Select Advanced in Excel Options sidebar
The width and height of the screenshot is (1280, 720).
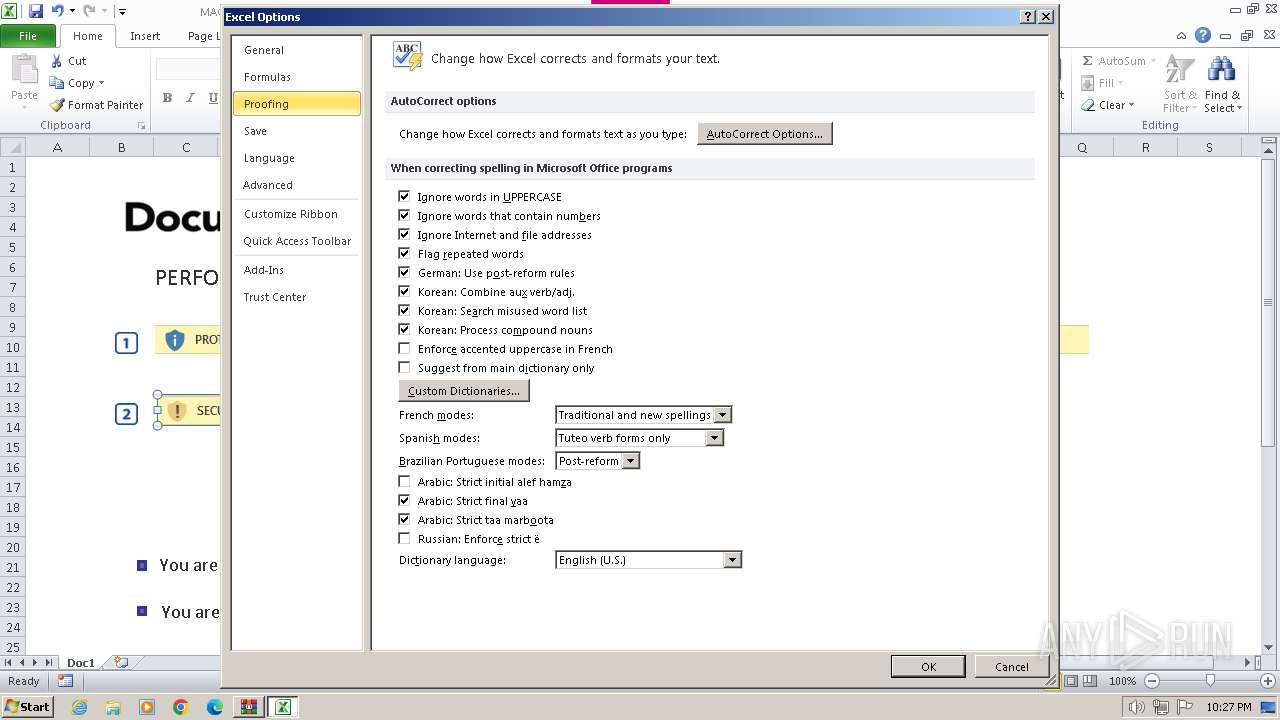tap(296, 185)
